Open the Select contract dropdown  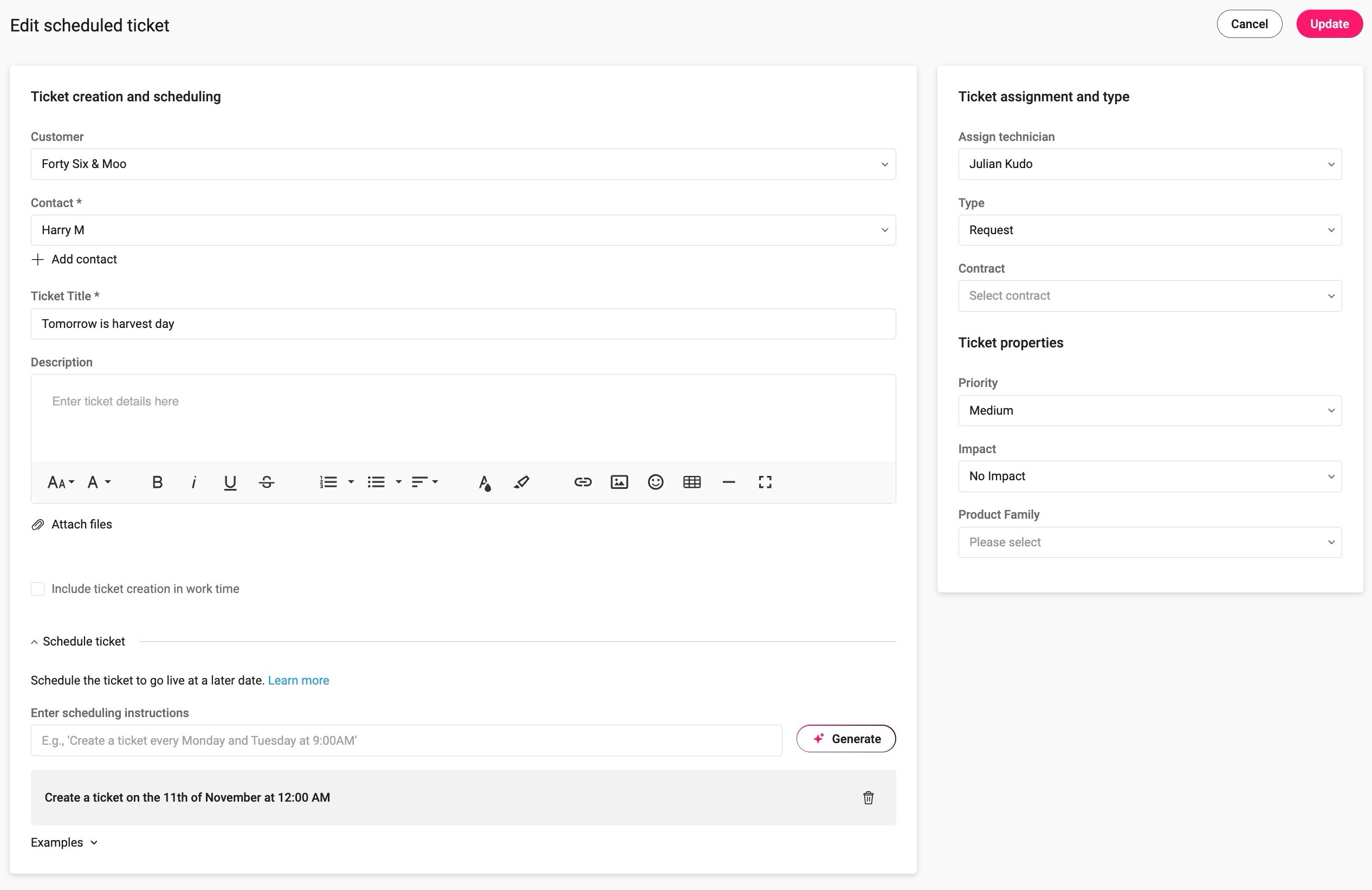click(x=1149, y=296)
